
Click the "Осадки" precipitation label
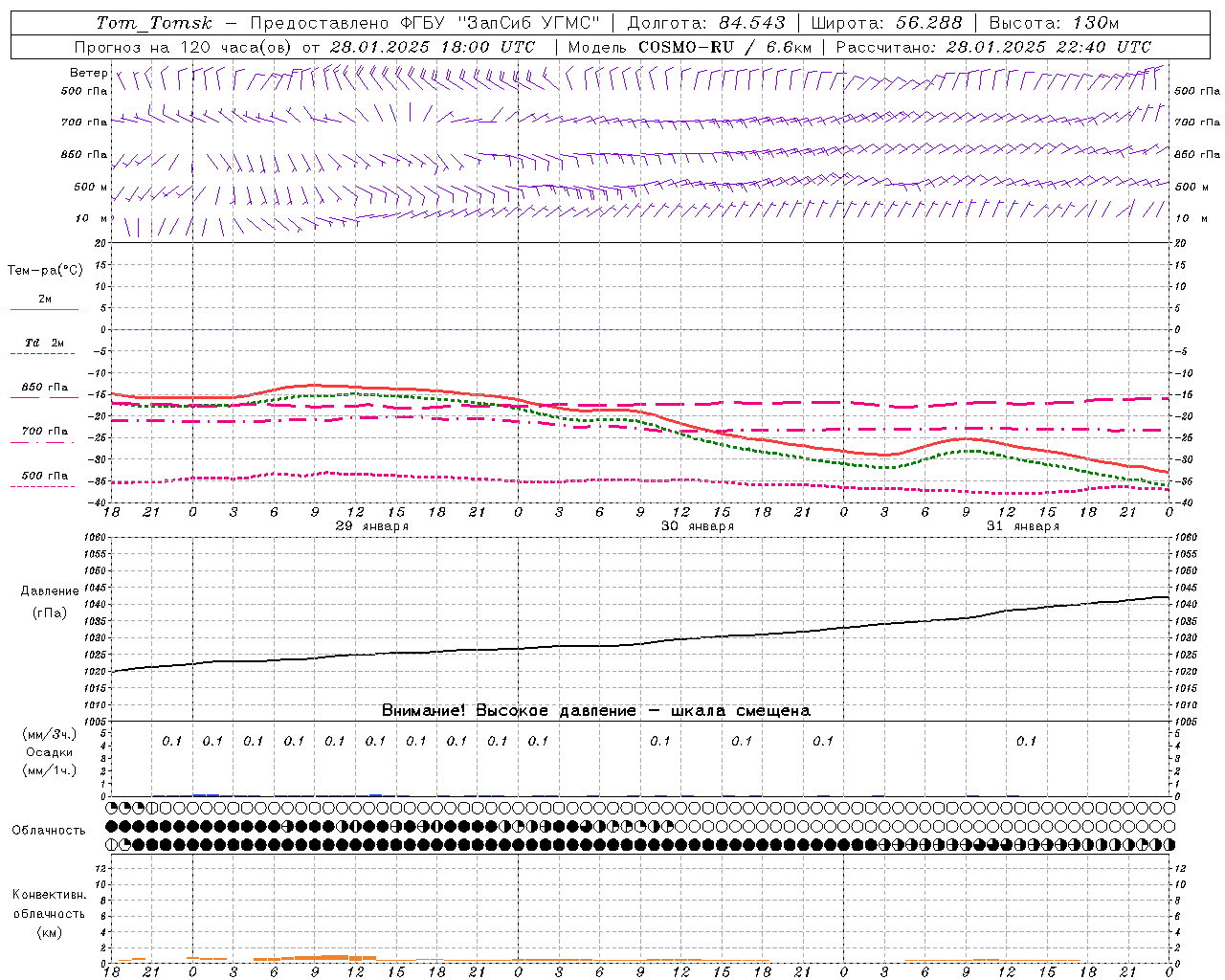point(50,752)
